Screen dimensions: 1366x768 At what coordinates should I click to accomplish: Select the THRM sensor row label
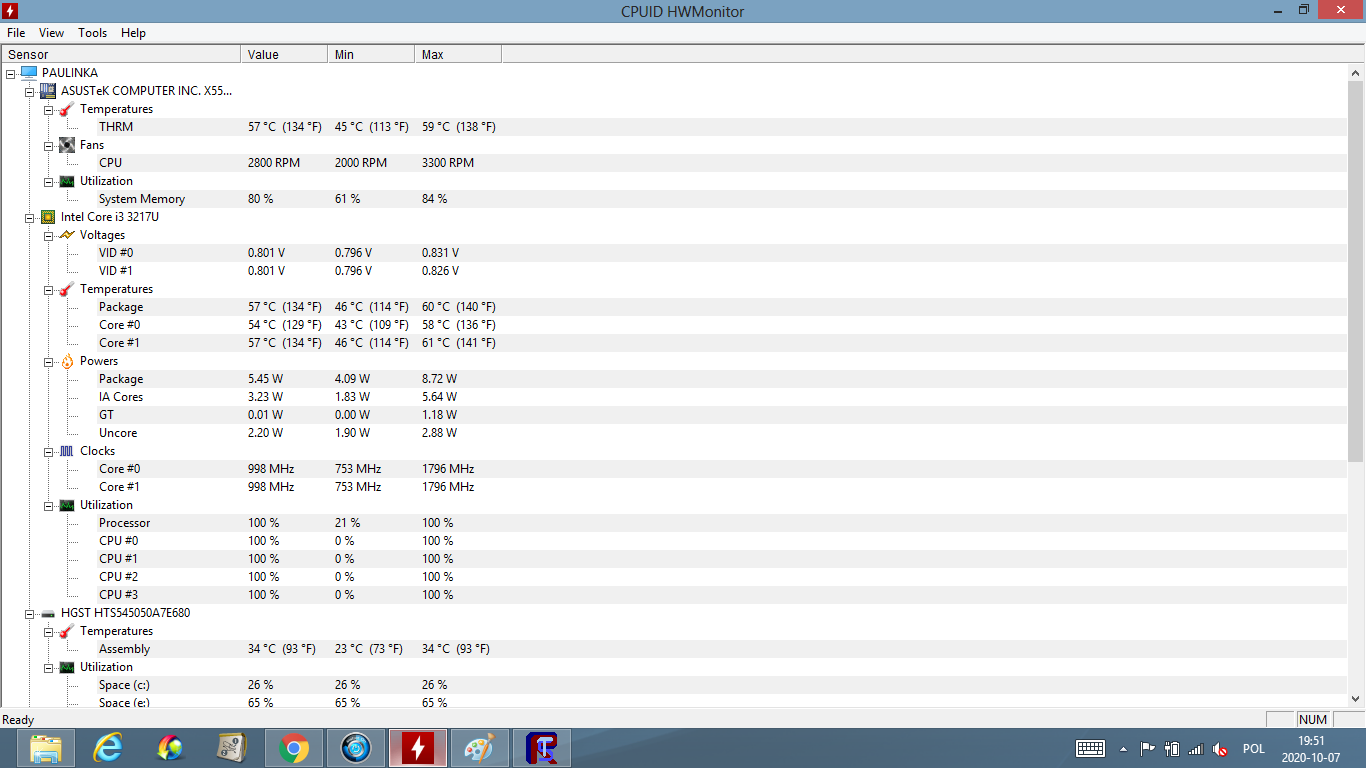click(116, 127)
